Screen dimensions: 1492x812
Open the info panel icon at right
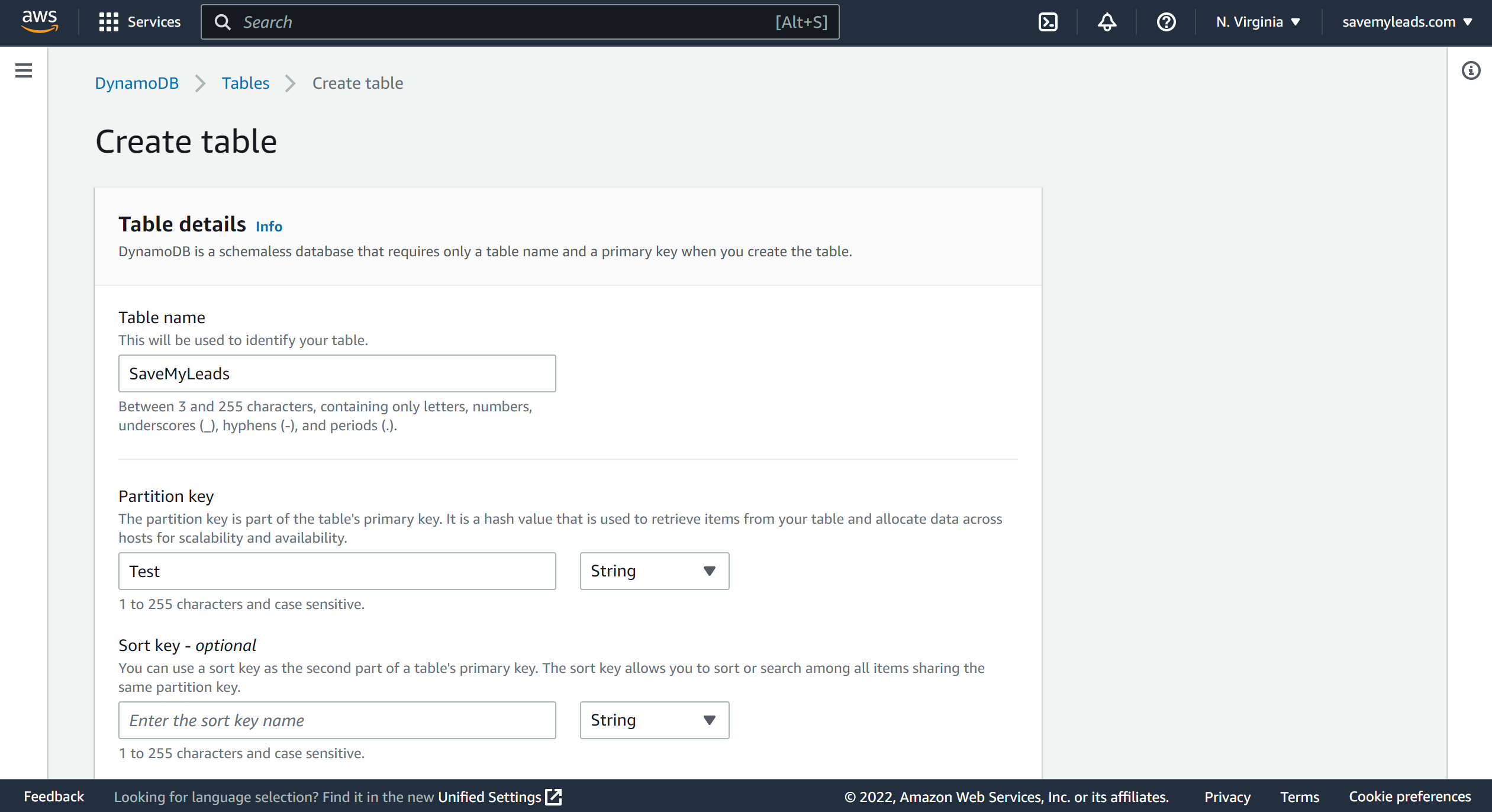pyautogui.click(x=1471, y=70)
